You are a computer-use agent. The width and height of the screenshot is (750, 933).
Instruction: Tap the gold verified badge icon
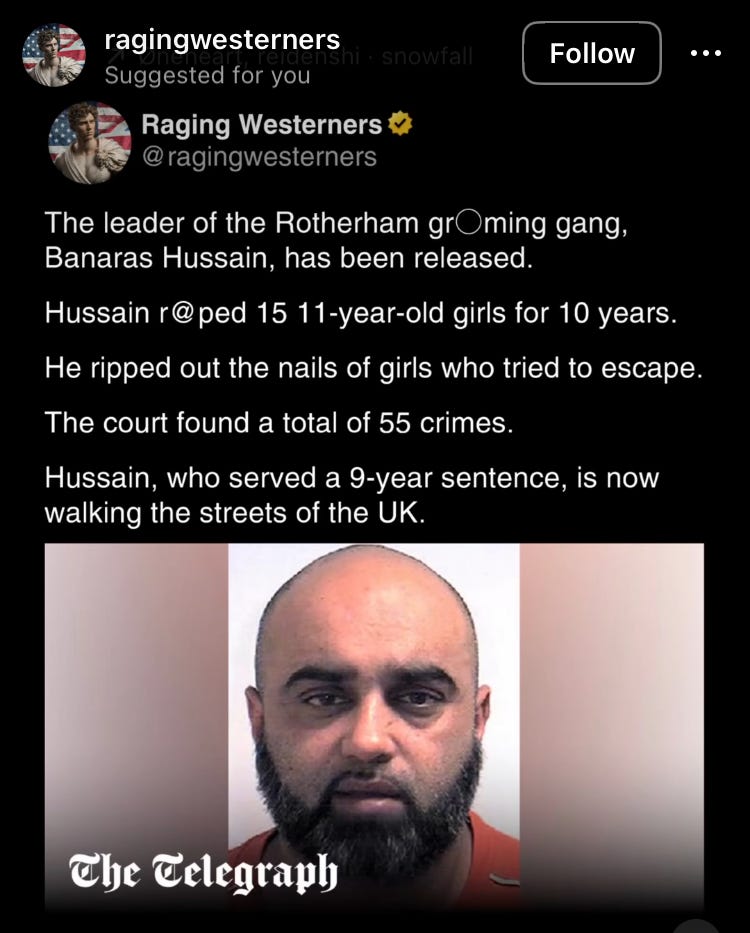tap(400, 124)
